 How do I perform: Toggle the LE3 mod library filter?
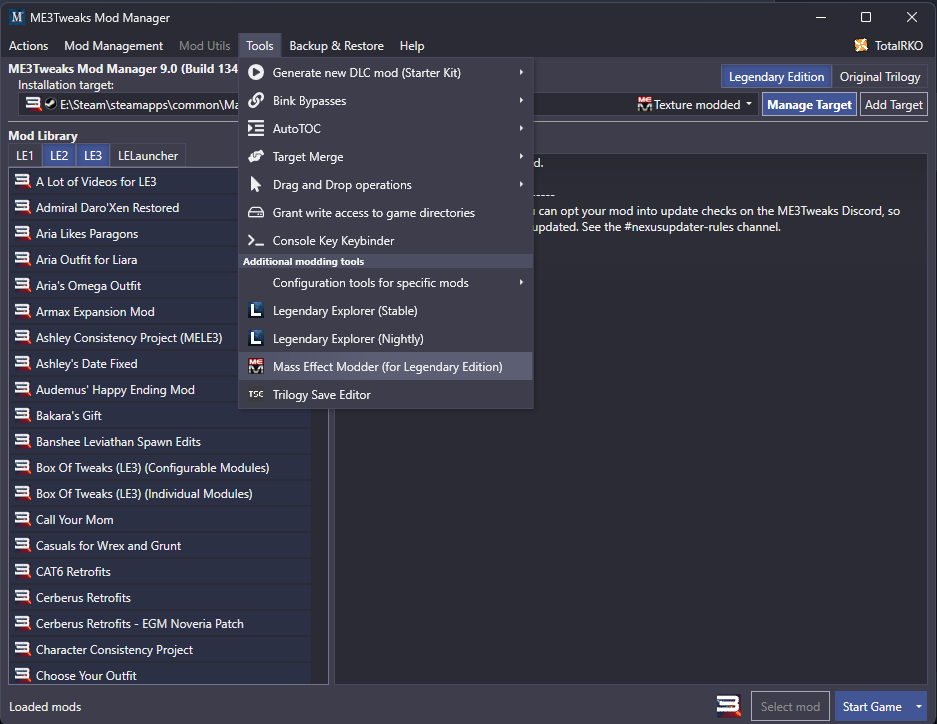click(93, 156)
